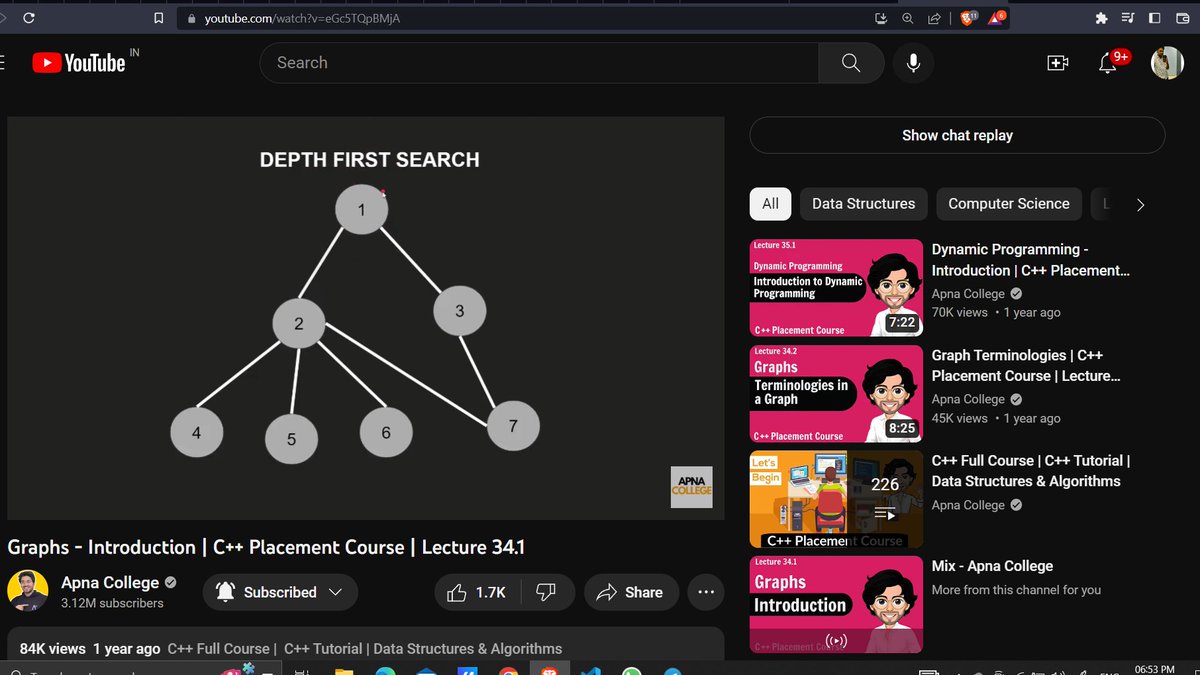
Task: Open the browser extensions puzzle icon
Action: pos(1102,18)
